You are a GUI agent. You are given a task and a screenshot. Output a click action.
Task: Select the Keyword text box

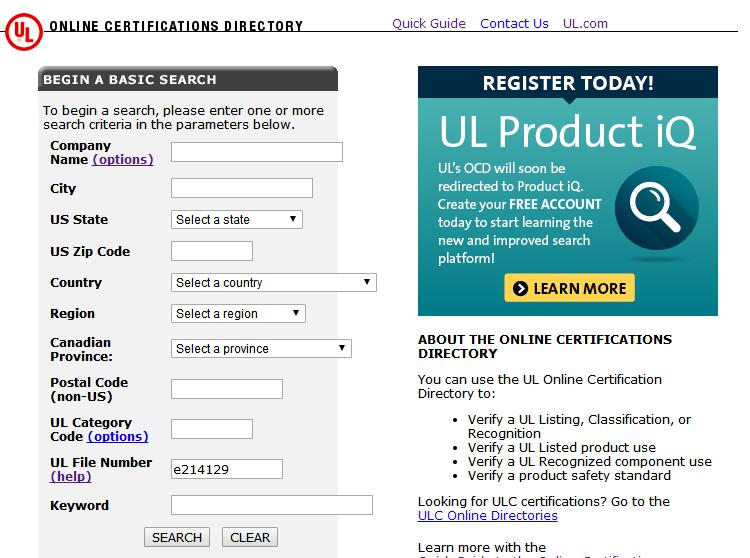coord(271,505)
